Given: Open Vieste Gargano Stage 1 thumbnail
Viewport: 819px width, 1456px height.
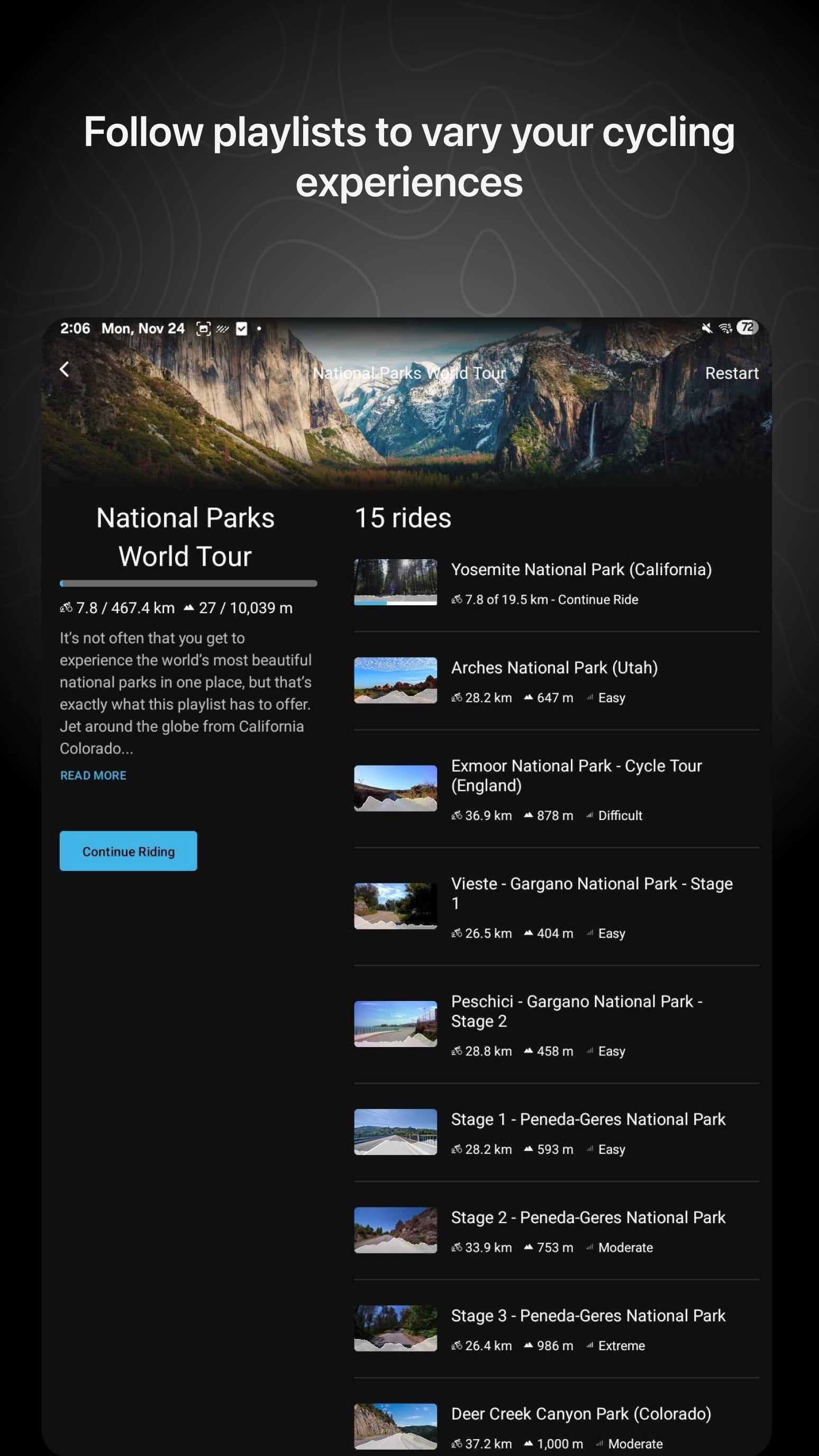Looking at the screenshot, I should [395, 906].
